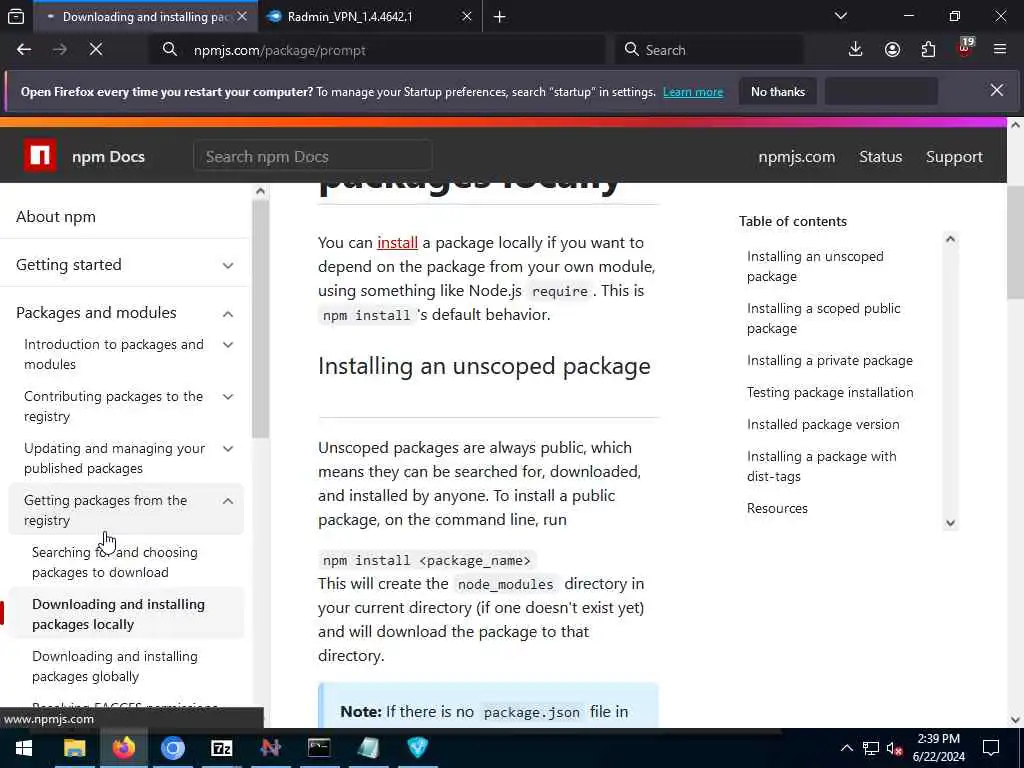This screenshot has height=768, width=1024.
Task: Click table of contents scroll-down arrow
Action: (950, 522)
